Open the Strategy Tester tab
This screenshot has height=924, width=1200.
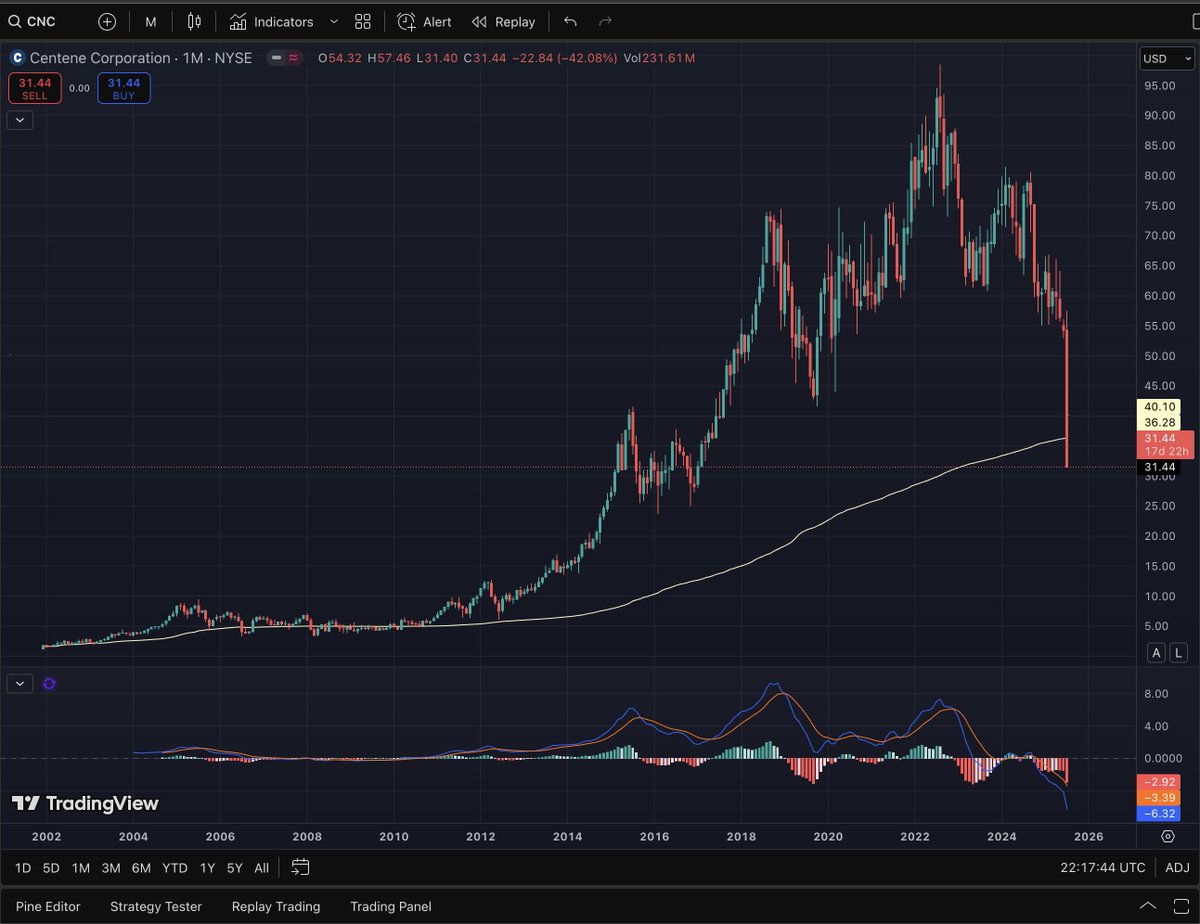[156, 906]
